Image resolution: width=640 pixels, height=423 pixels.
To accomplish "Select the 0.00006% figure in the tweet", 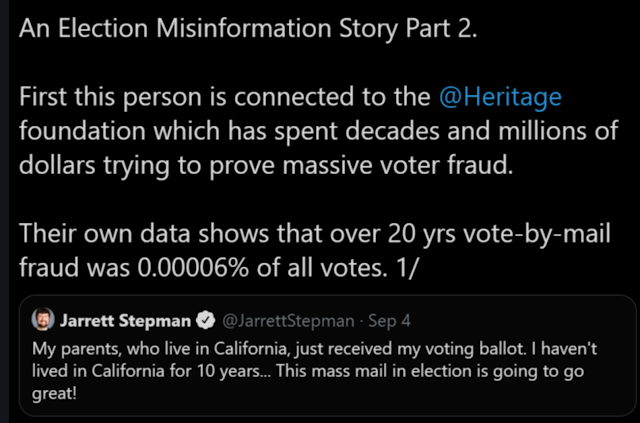I will click(x=193, y=268).
